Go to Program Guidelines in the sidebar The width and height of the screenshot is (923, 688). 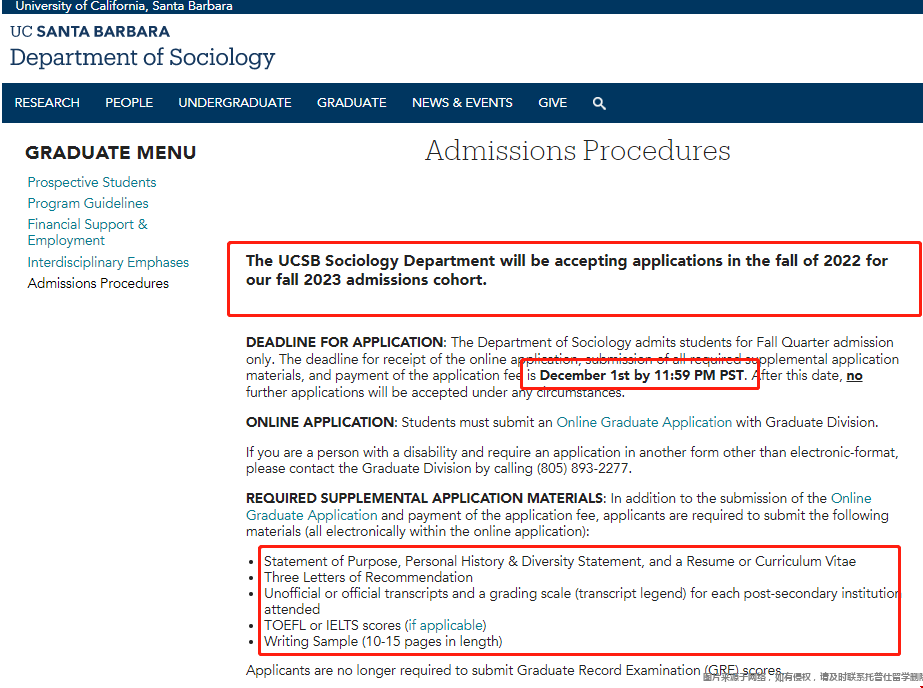coord(88,203)
